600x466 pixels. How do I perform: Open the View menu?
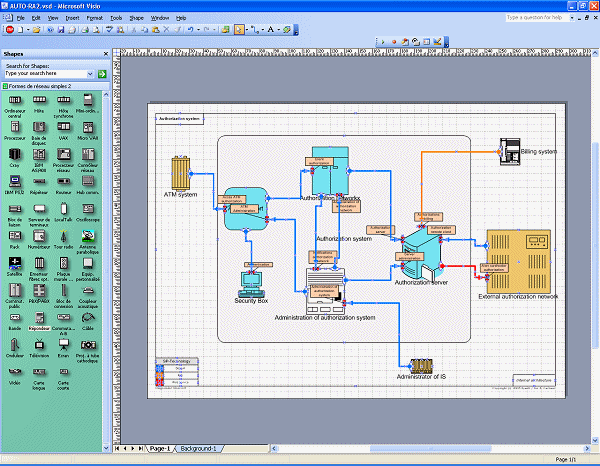point(53,18)
